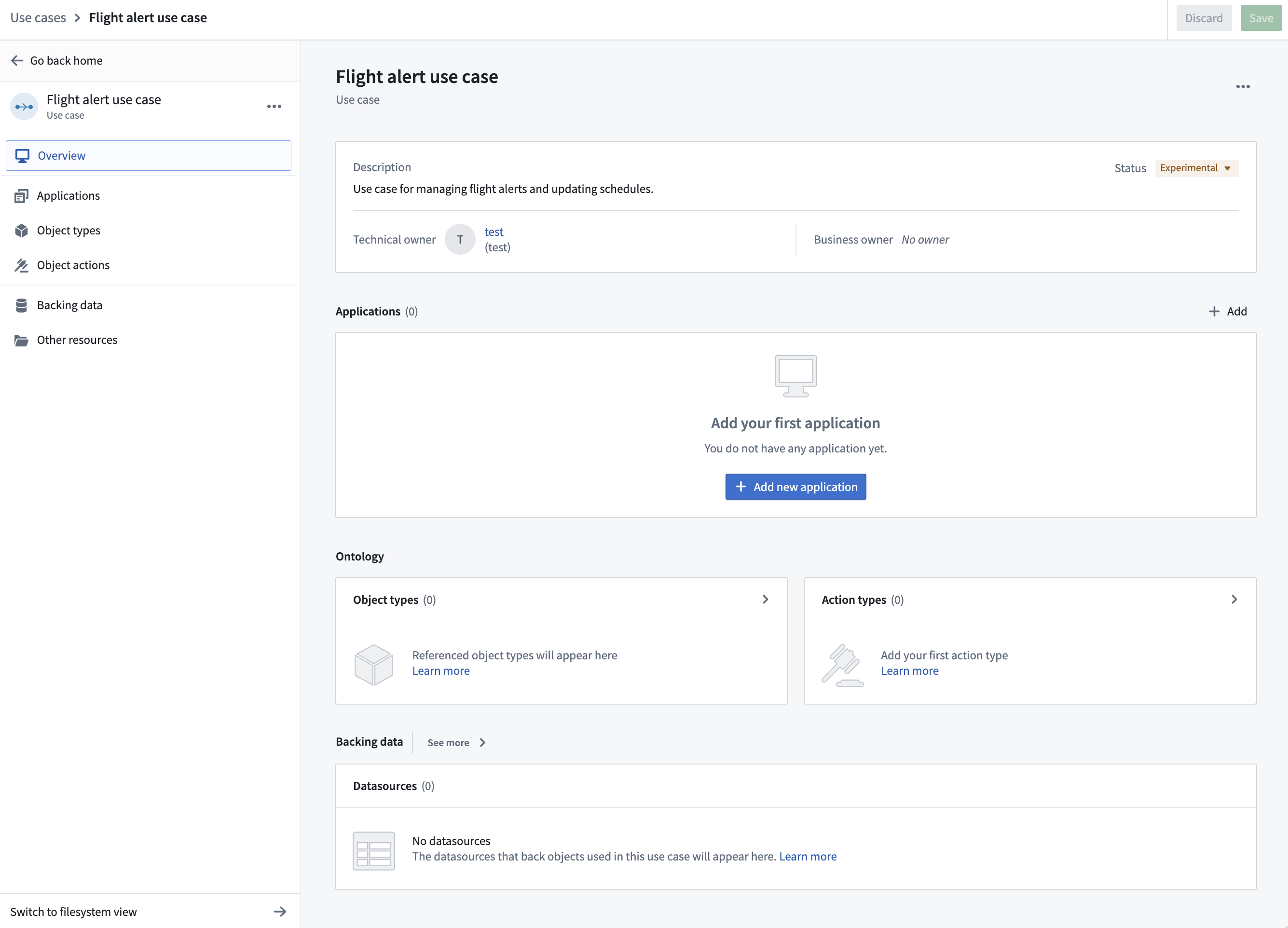This screenshot has height=928, width=1288.
Task: Click Learn more under Referenced object types
Action: [441, 671]
